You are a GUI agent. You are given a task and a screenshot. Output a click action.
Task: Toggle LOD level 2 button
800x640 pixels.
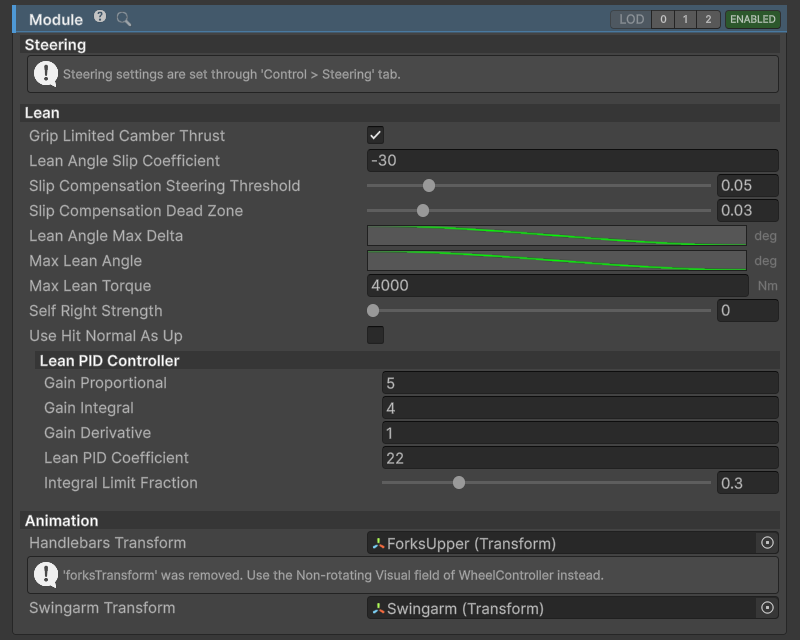708,19
